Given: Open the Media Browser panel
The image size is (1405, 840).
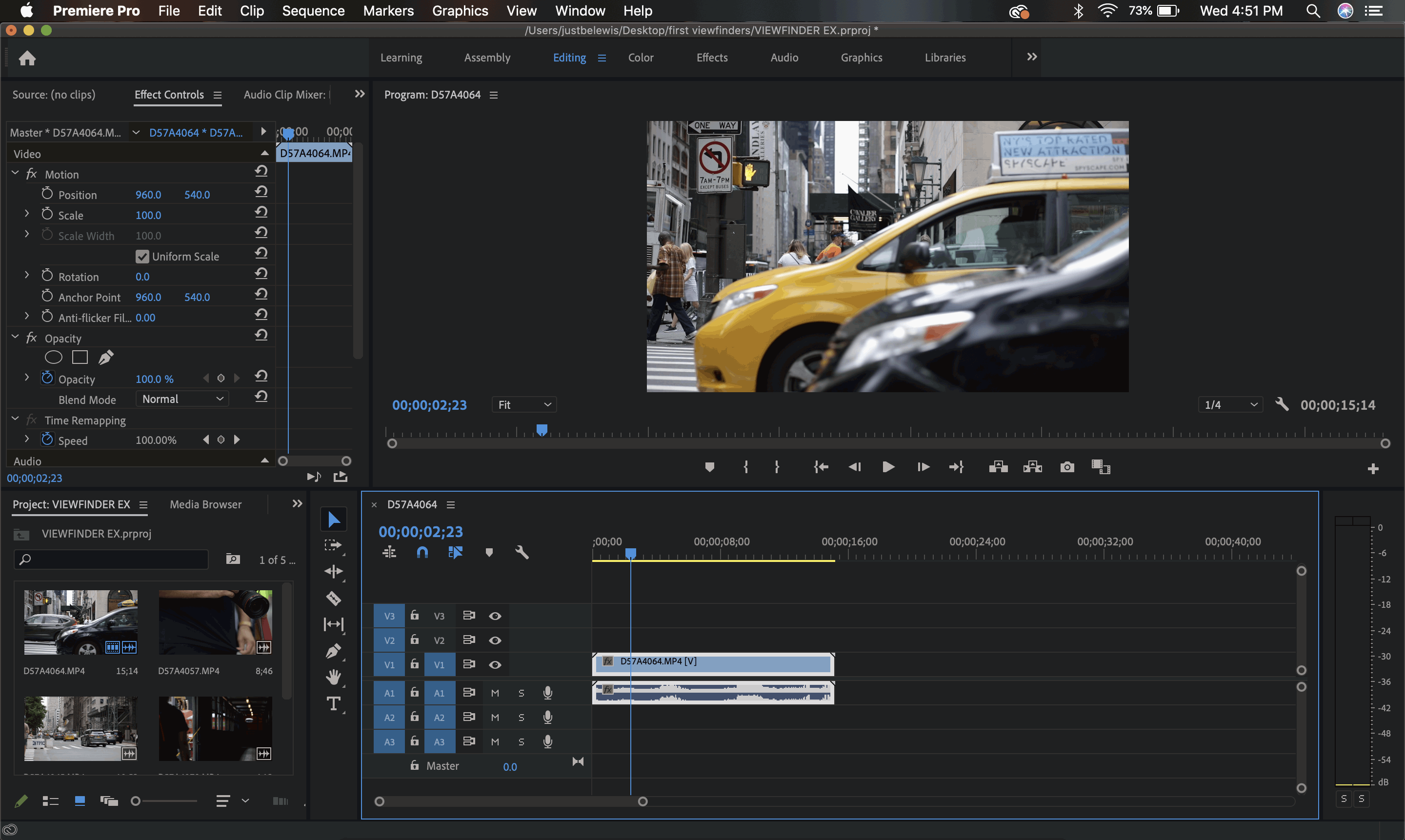Looking at the screenshot, I should click(x=205, y=504).
